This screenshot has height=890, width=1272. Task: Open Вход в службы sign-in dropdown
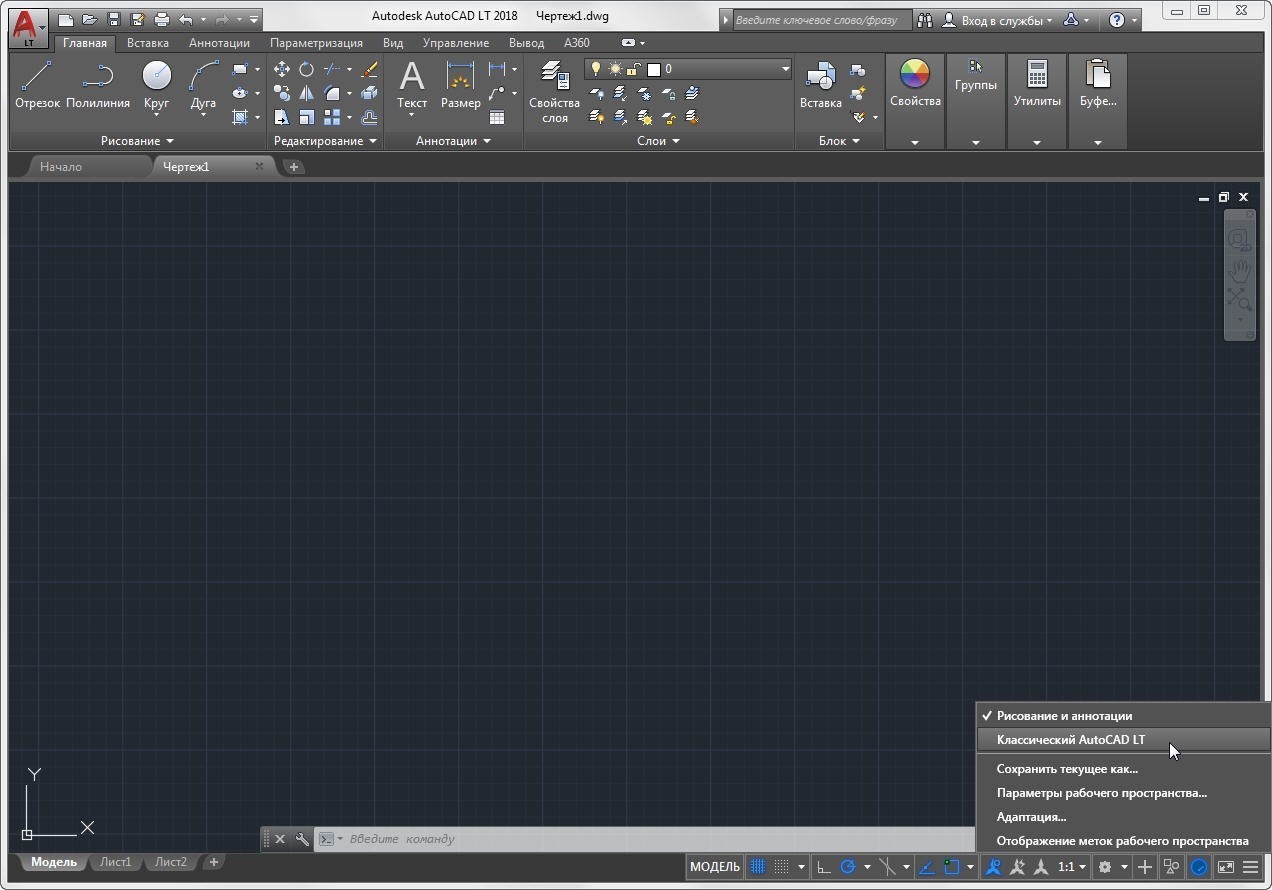point(1007,20)
